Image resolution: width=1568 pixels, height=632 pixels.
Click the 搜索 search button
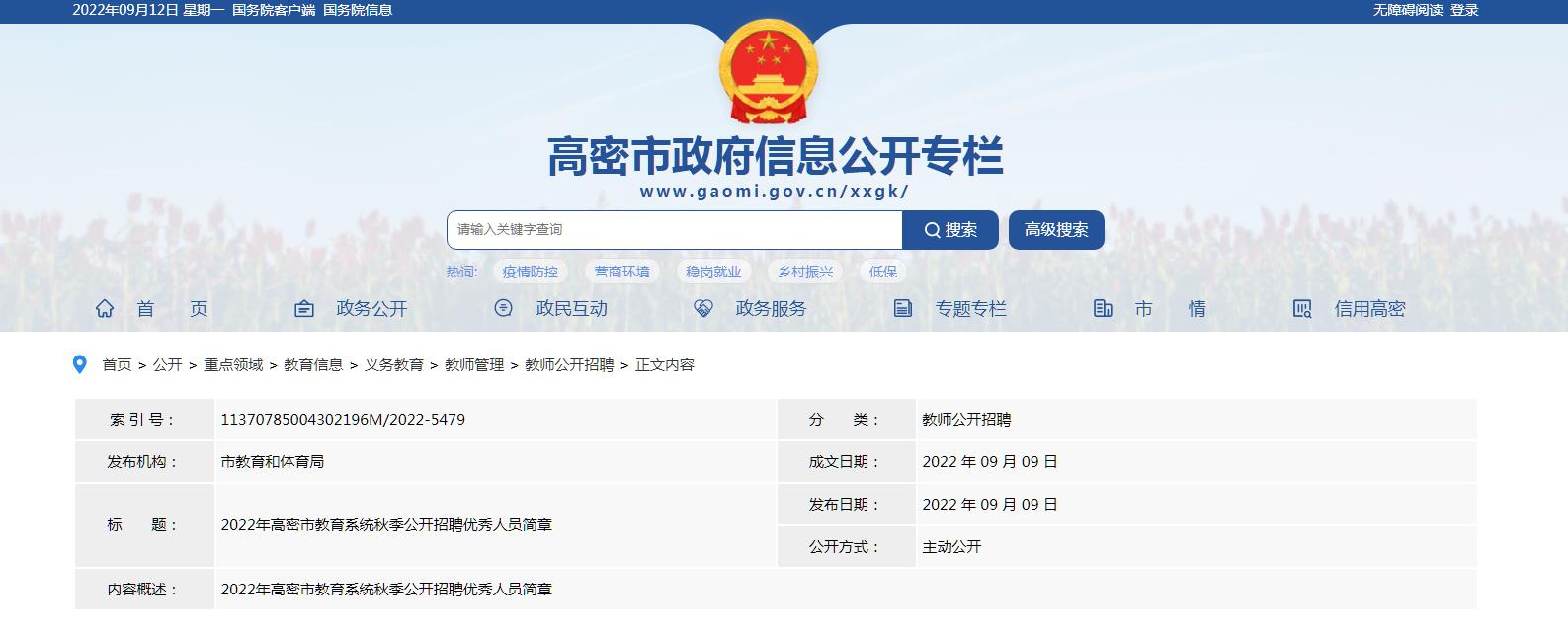950,230
